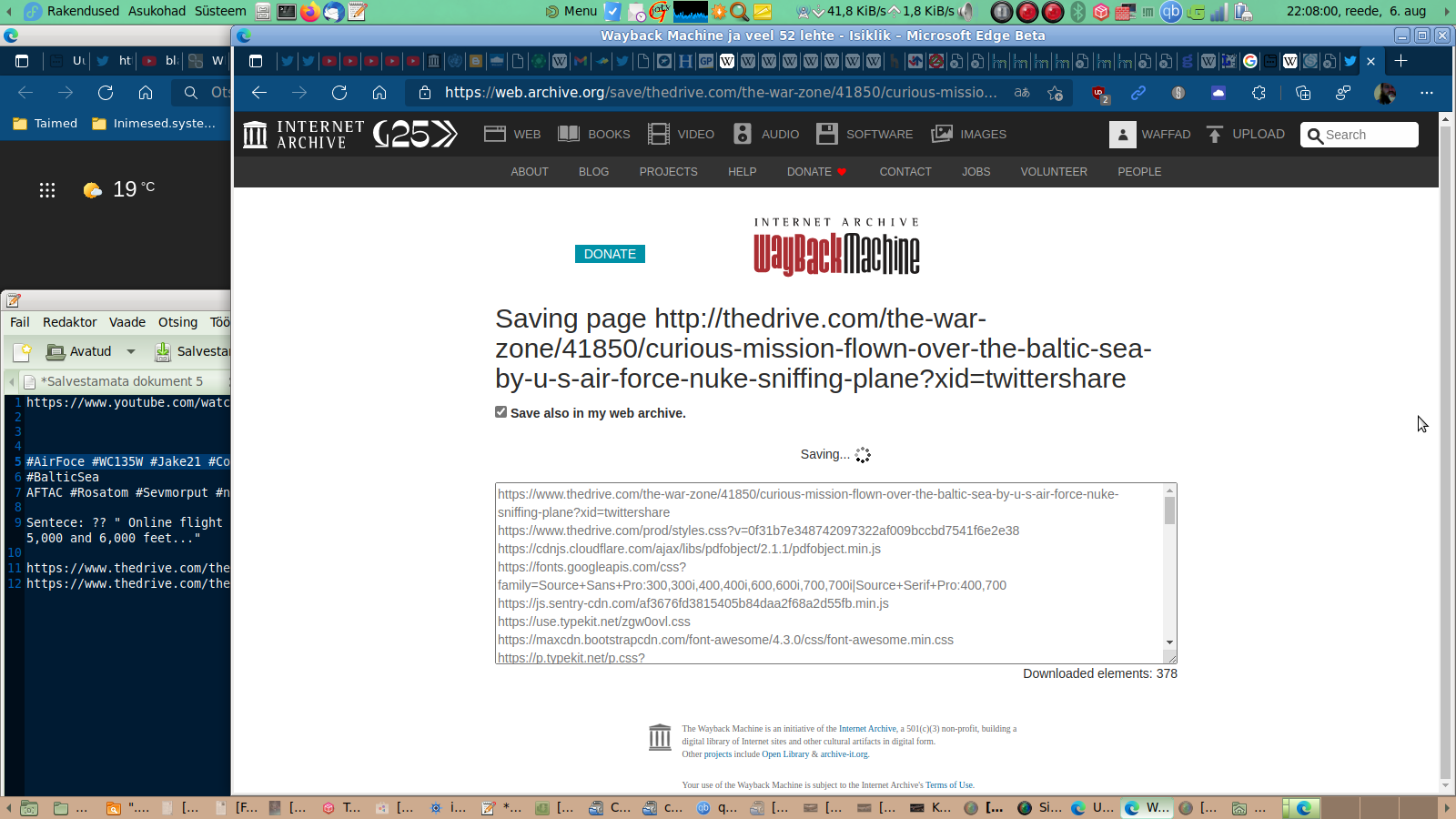Open the Menu button in the top panel
The image size is (1456, 819).
571,11
